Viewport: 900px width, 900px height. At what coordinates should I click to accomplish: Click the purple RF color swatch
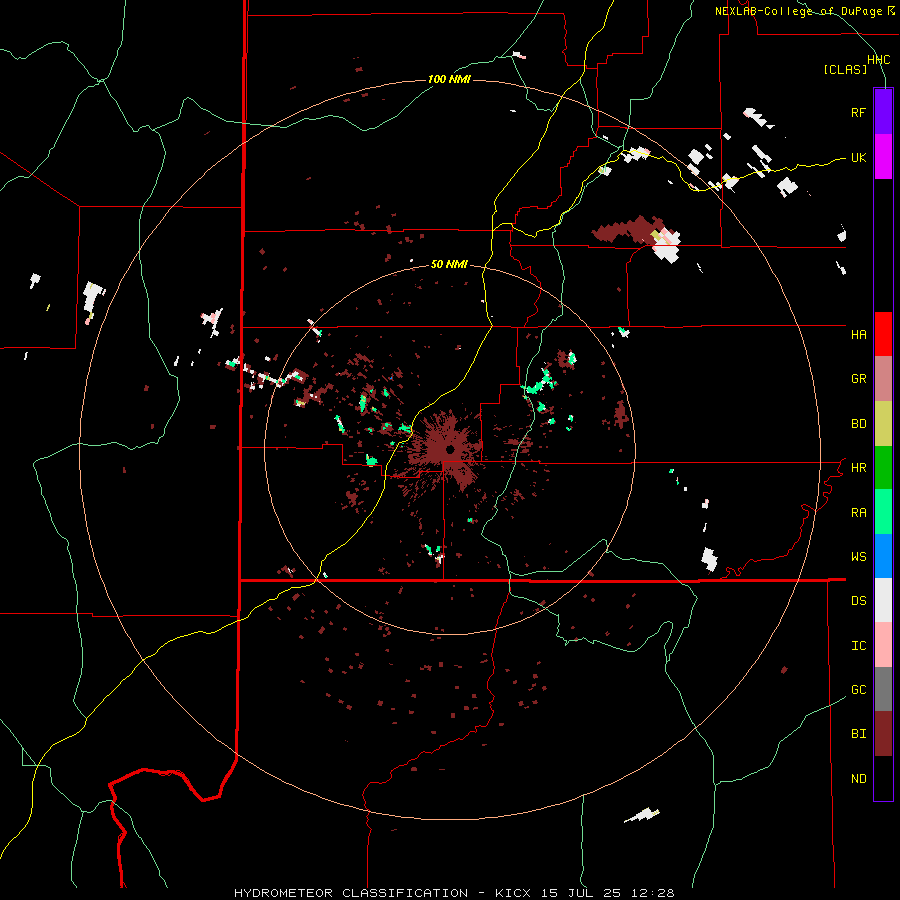click(x=883, y=112)
